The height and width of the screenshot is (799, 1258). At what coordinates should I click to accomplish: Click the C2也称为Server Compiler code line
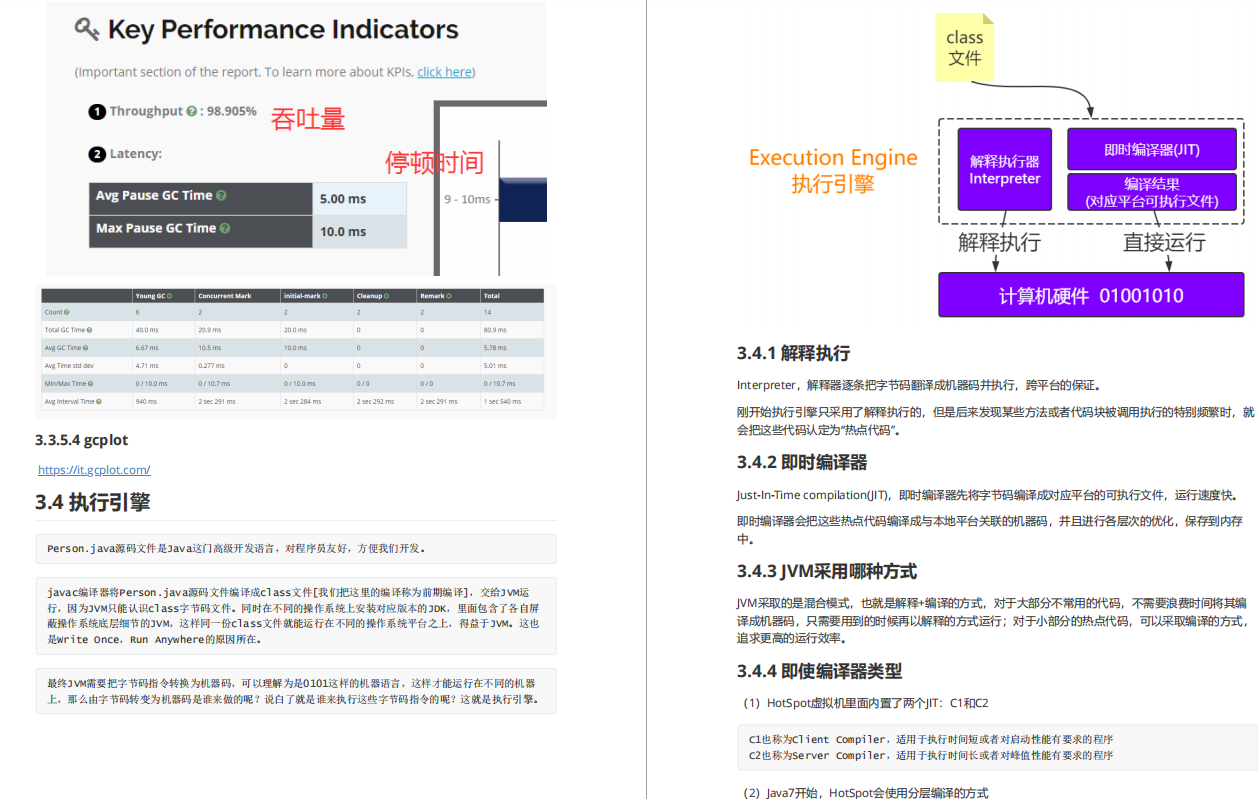coord(931,755)
